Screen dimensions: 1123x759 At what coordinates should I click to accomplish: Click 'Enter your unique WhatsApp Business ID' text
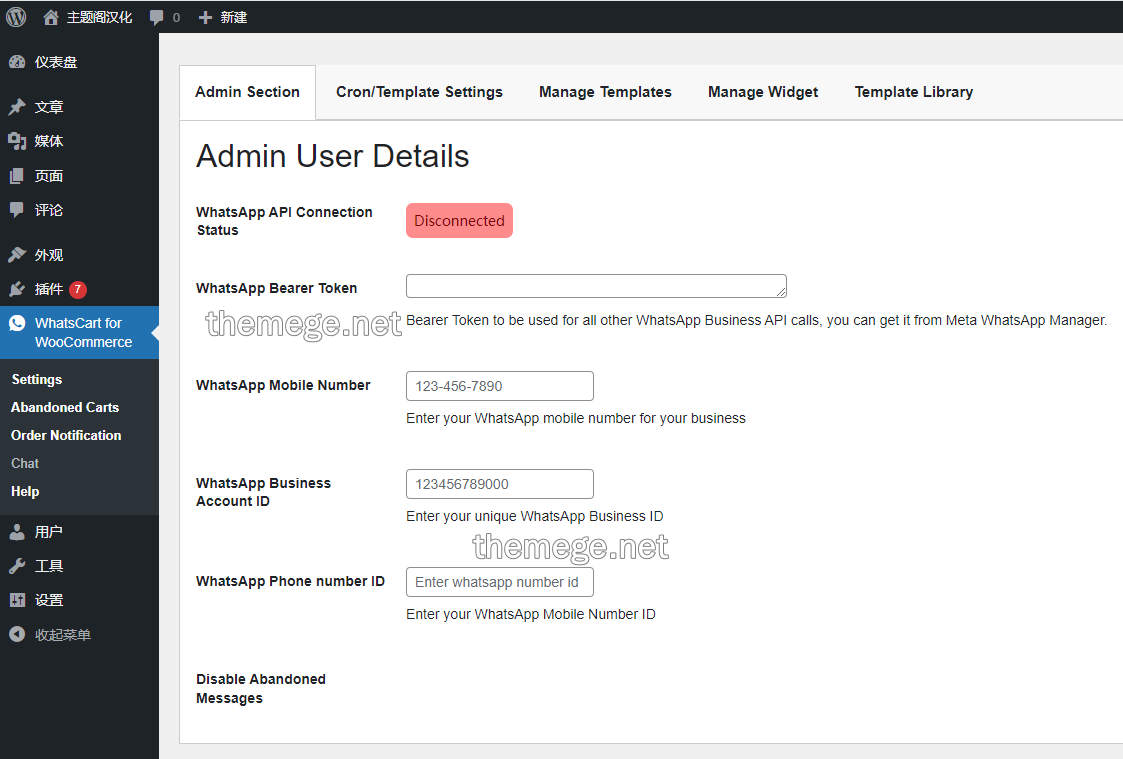(534, 516)
